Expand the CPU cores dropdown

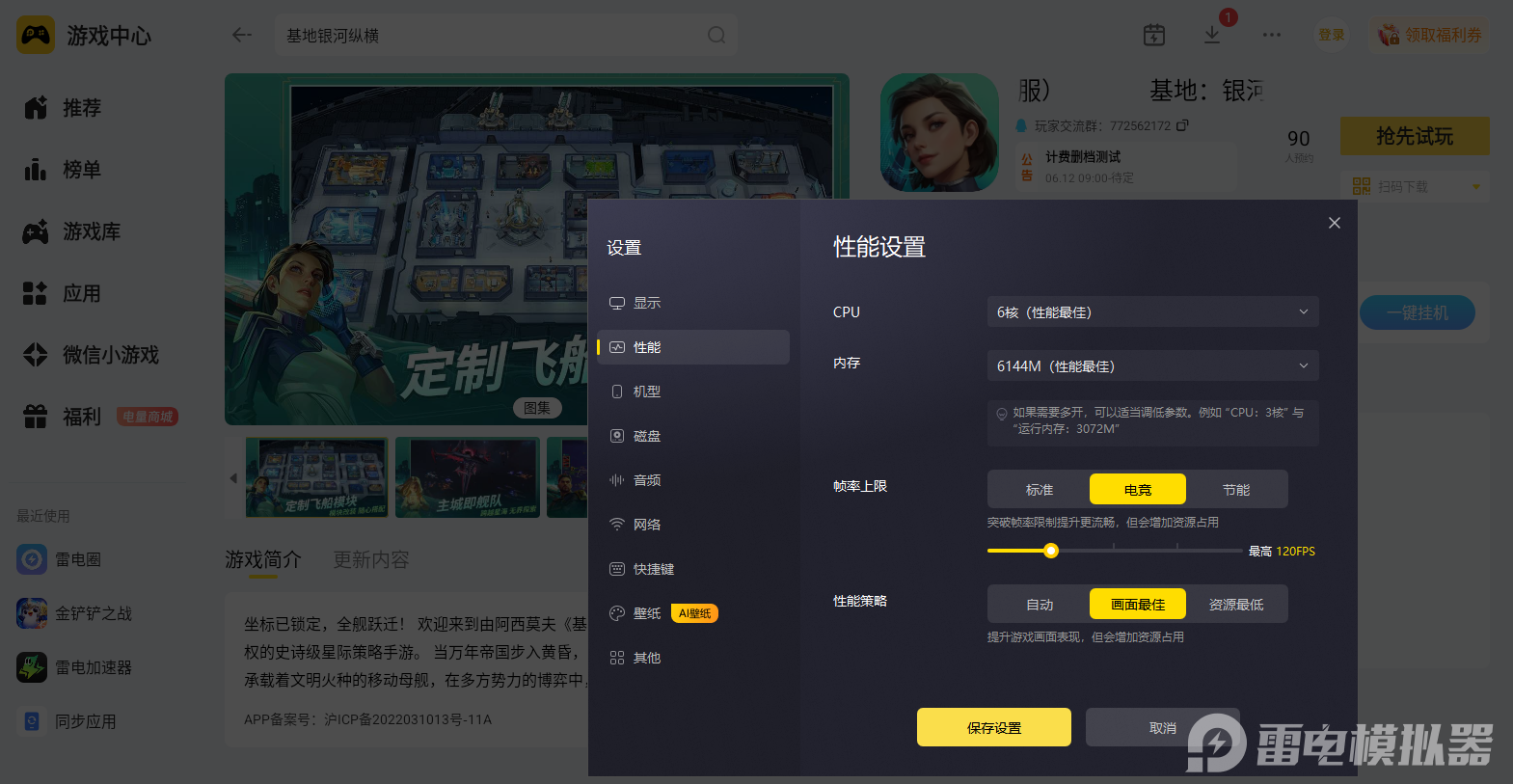1152,312
